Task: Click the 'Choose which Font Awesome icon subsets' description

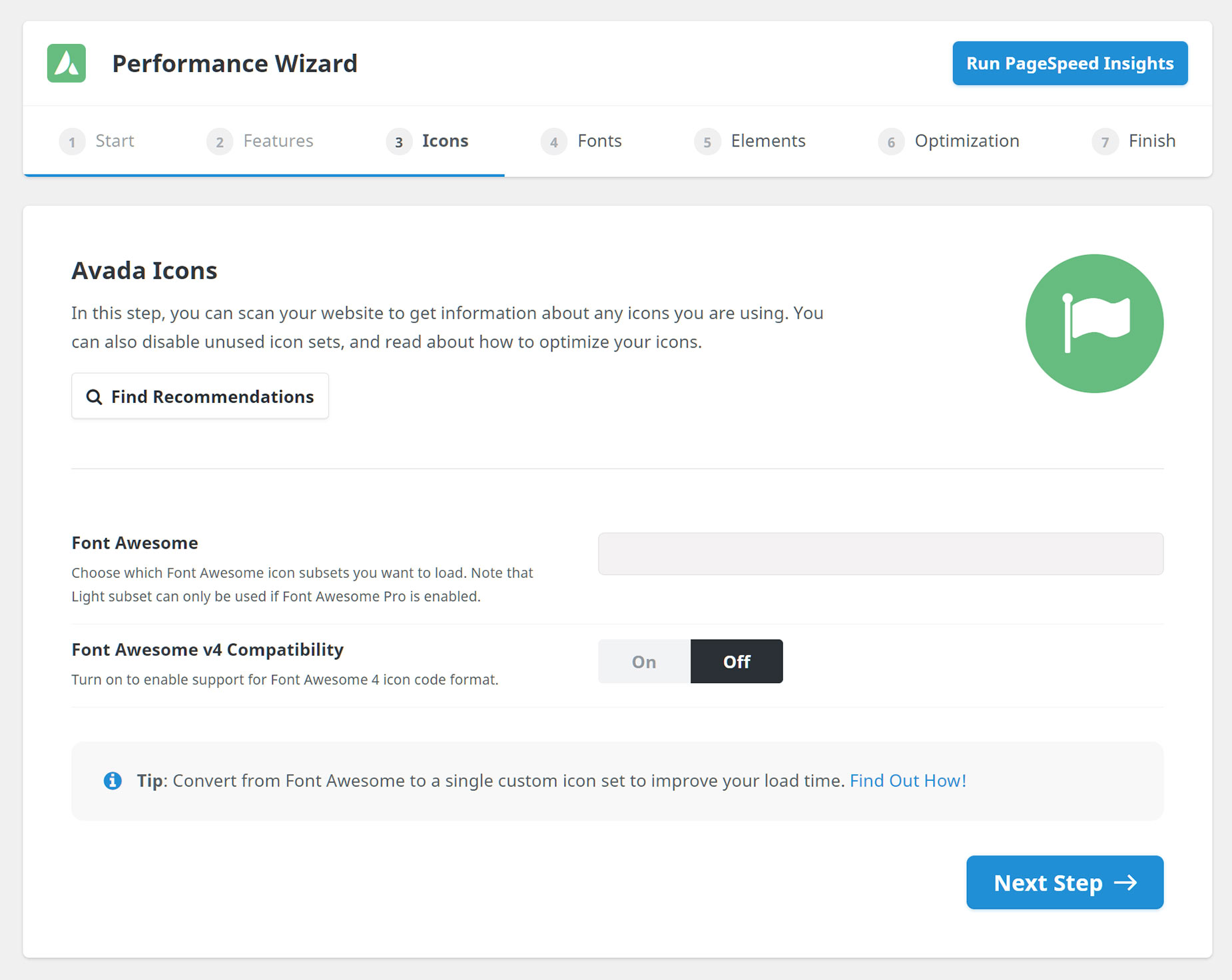Action: (302, 585)
